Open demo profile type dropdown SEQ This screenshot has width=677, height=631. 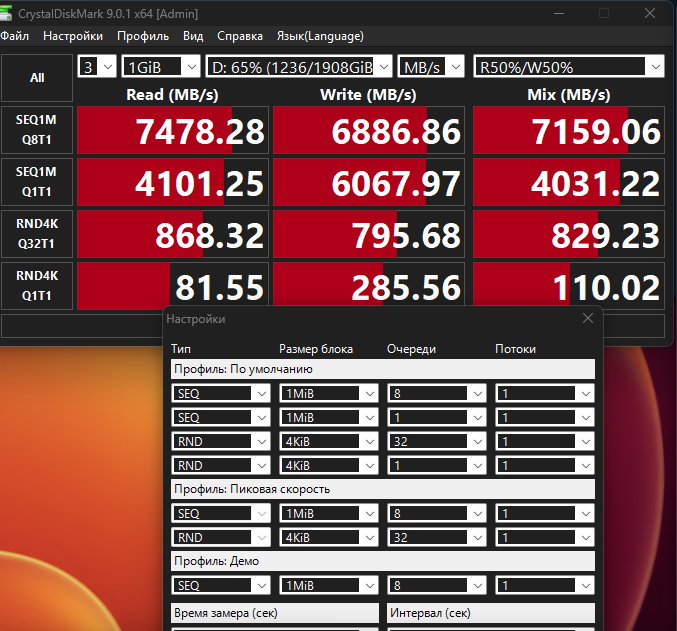pyautogui.click(x=221, y=585)
